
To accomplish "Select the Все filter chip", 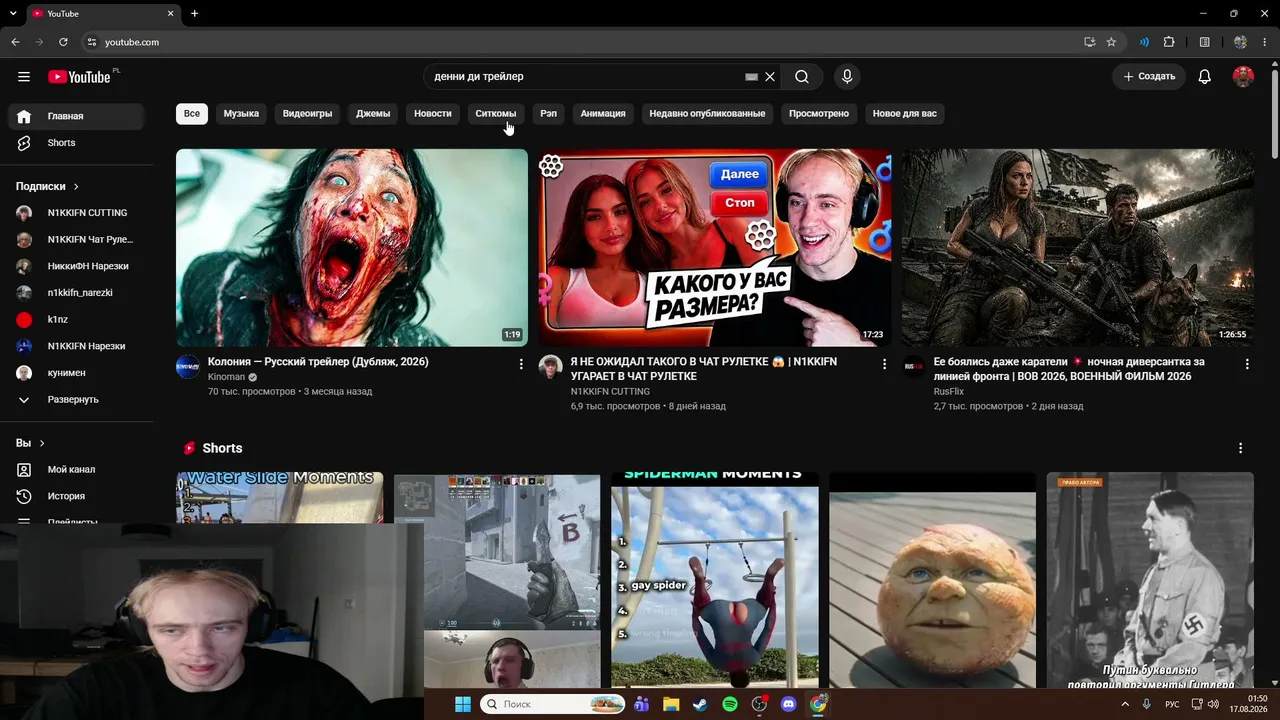I will (192, 114).
